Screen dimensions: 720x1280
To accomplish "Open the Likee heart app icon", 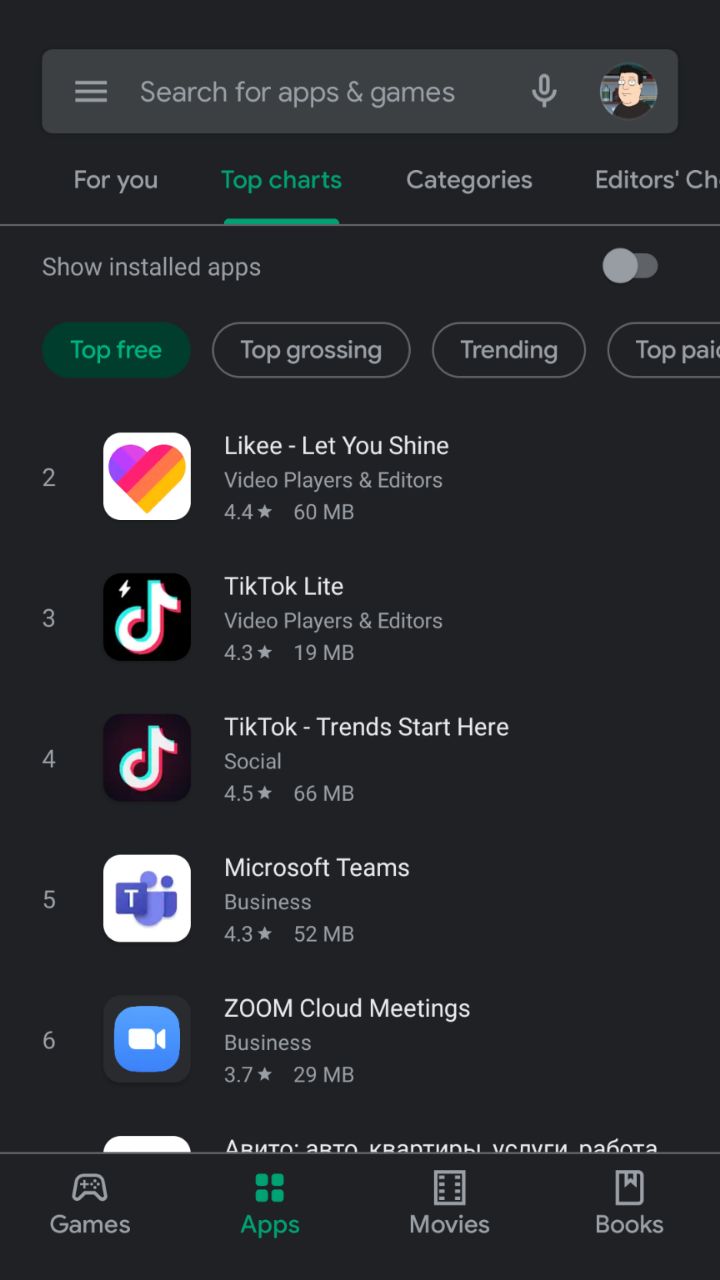I will pyautogui.click(x=147, y=476).
